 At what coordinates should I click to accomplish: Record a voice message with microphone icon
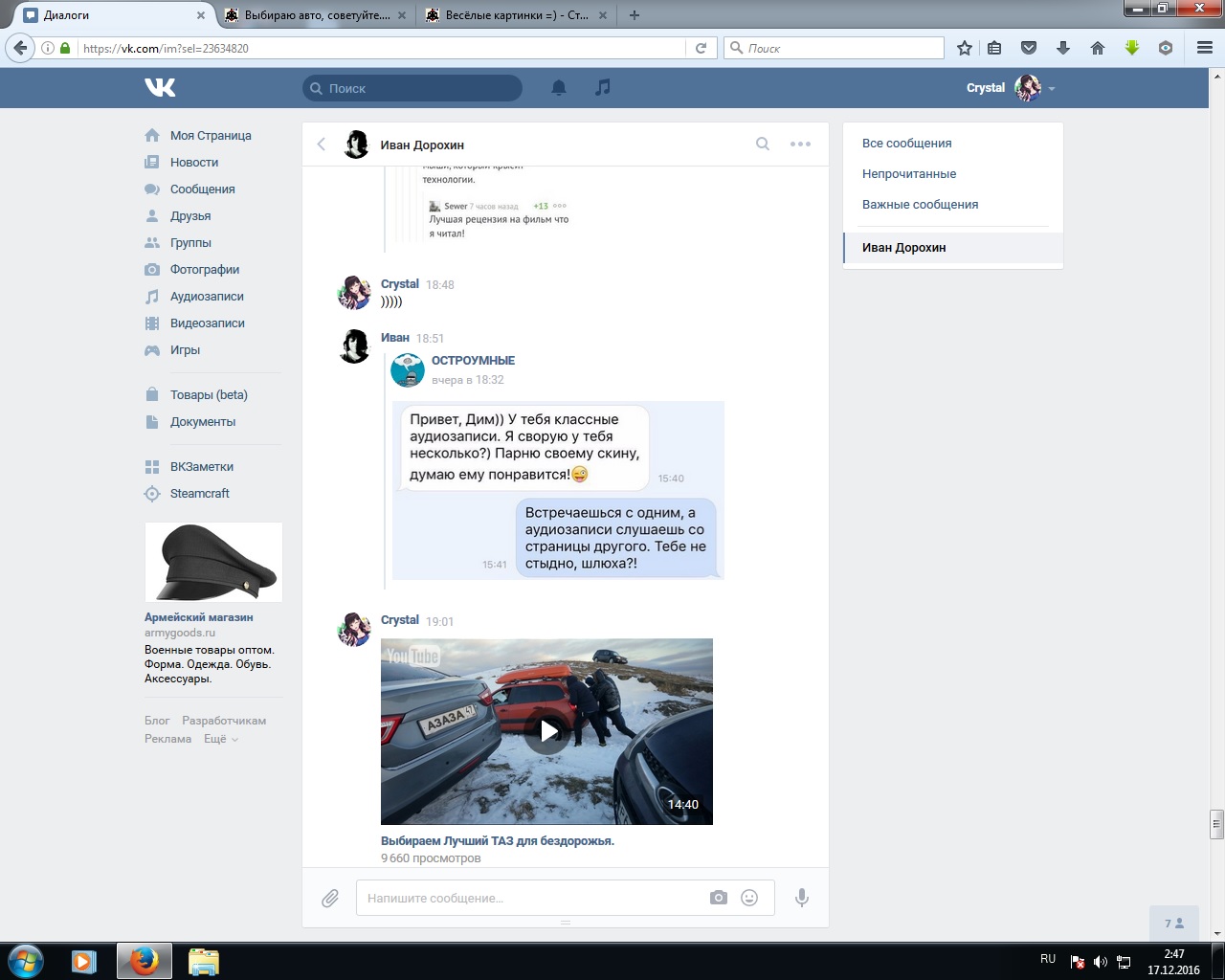802,898
